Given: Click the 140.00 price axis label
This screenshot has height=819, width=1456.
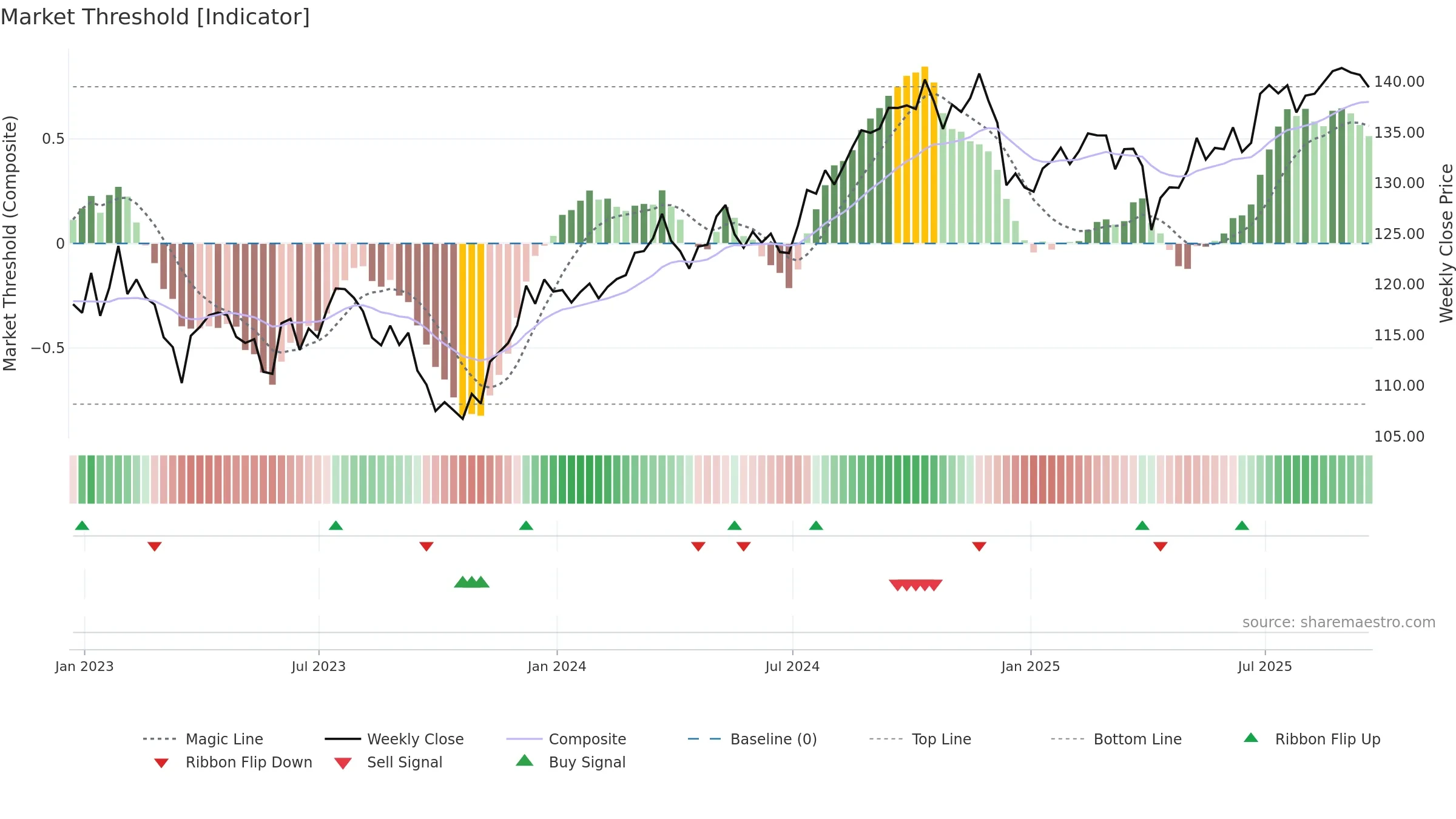Looking at the screenshot, I should 1399,82.
